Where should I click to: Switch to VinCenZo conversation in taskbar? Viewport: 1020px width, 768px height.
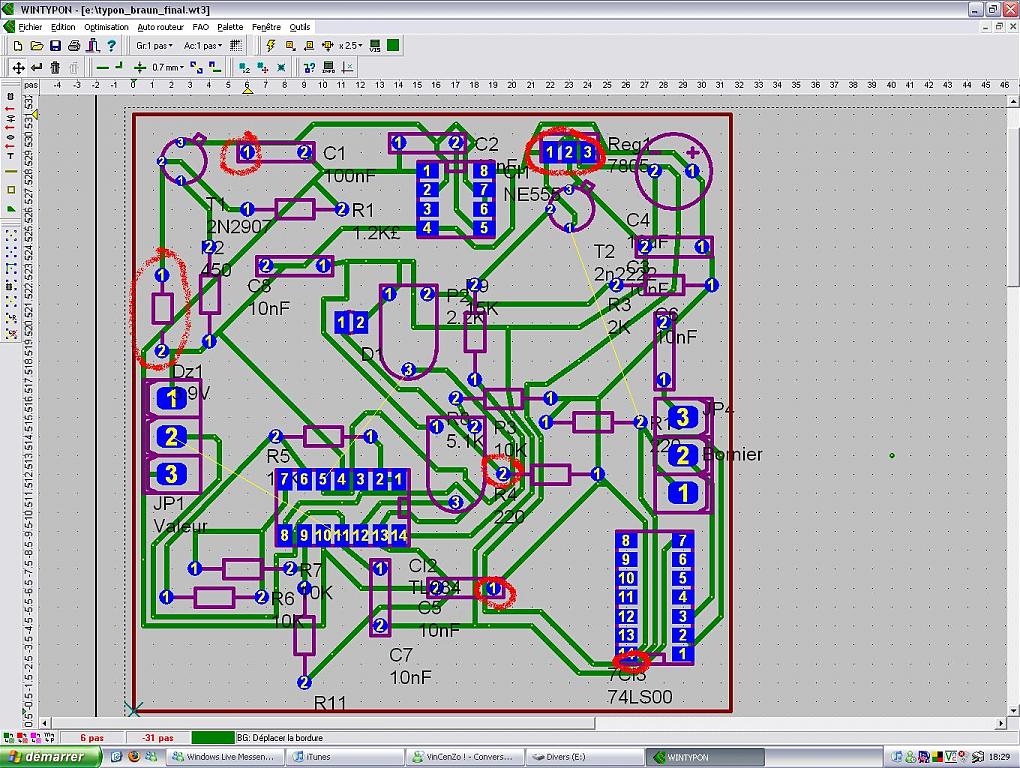click(464, 757)
